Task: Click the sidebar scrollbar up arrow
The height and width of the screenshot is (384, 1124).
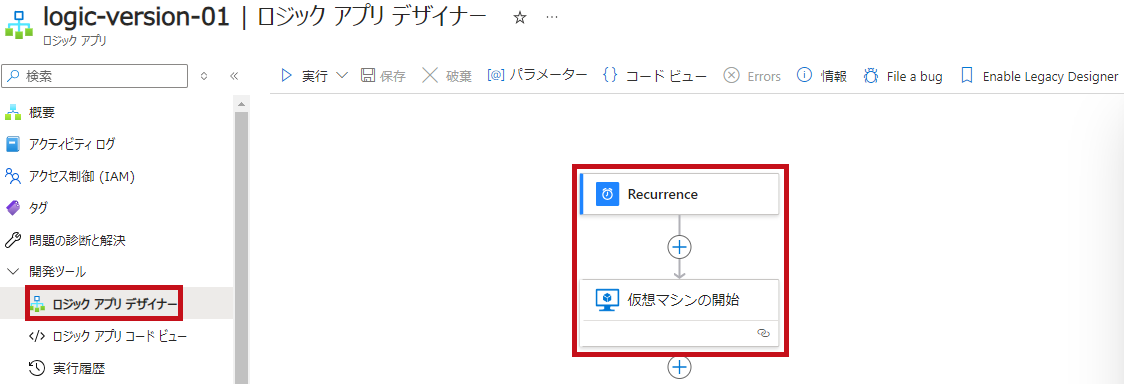Action: click(241, 105)
